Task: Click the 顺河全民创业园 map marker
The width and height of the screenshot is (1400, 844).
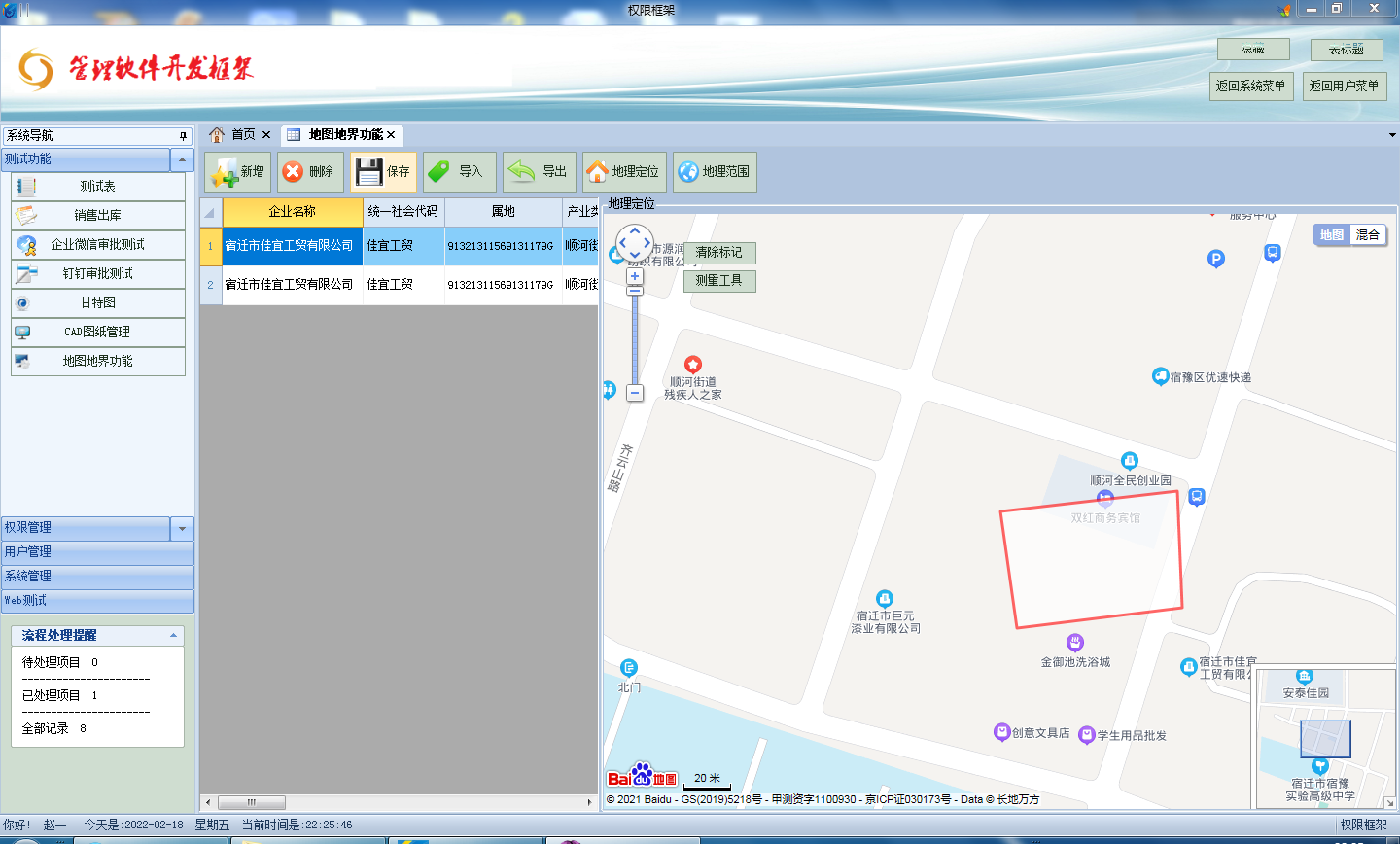Action: 1129,461
